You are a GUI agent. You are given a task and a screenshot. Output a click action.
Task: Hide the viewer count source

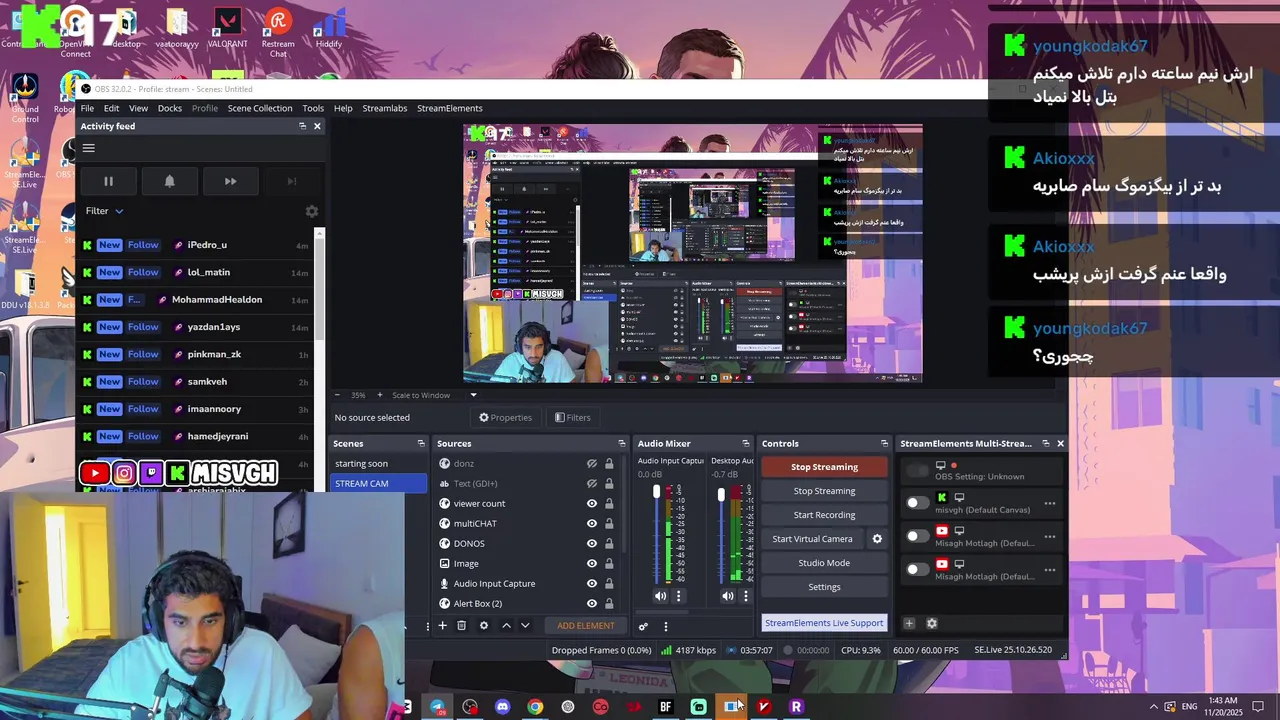click(592, 504)
